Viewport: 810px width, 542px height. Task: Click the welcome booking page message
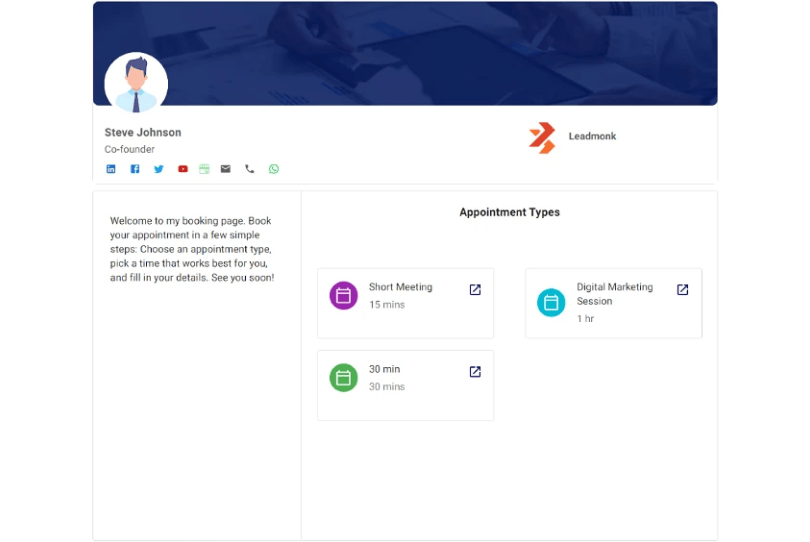[192, 250]
